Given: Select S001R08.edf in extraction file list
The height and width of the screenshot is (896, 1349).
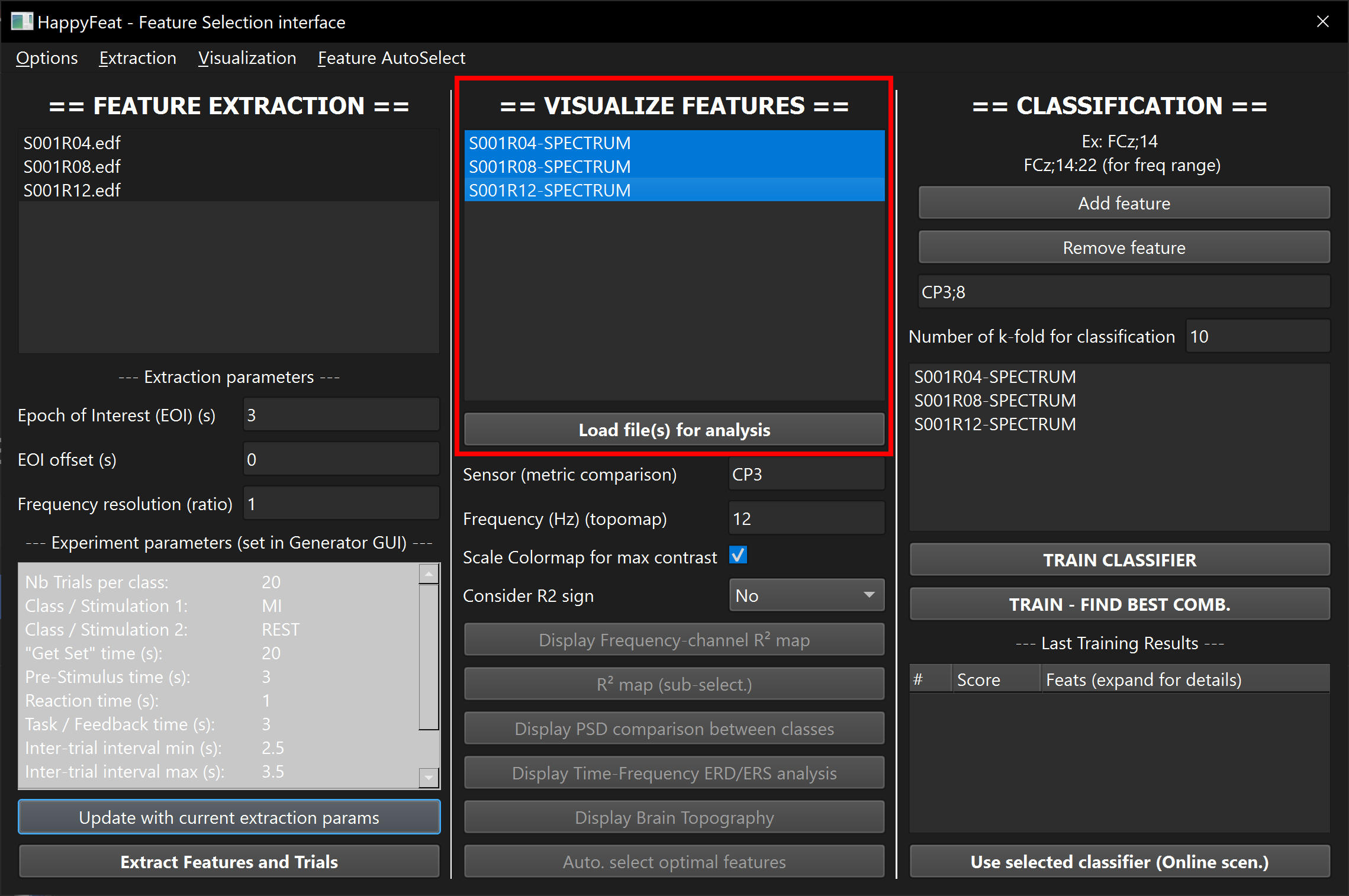Looking at the screenshot, I should click(229, 166).
